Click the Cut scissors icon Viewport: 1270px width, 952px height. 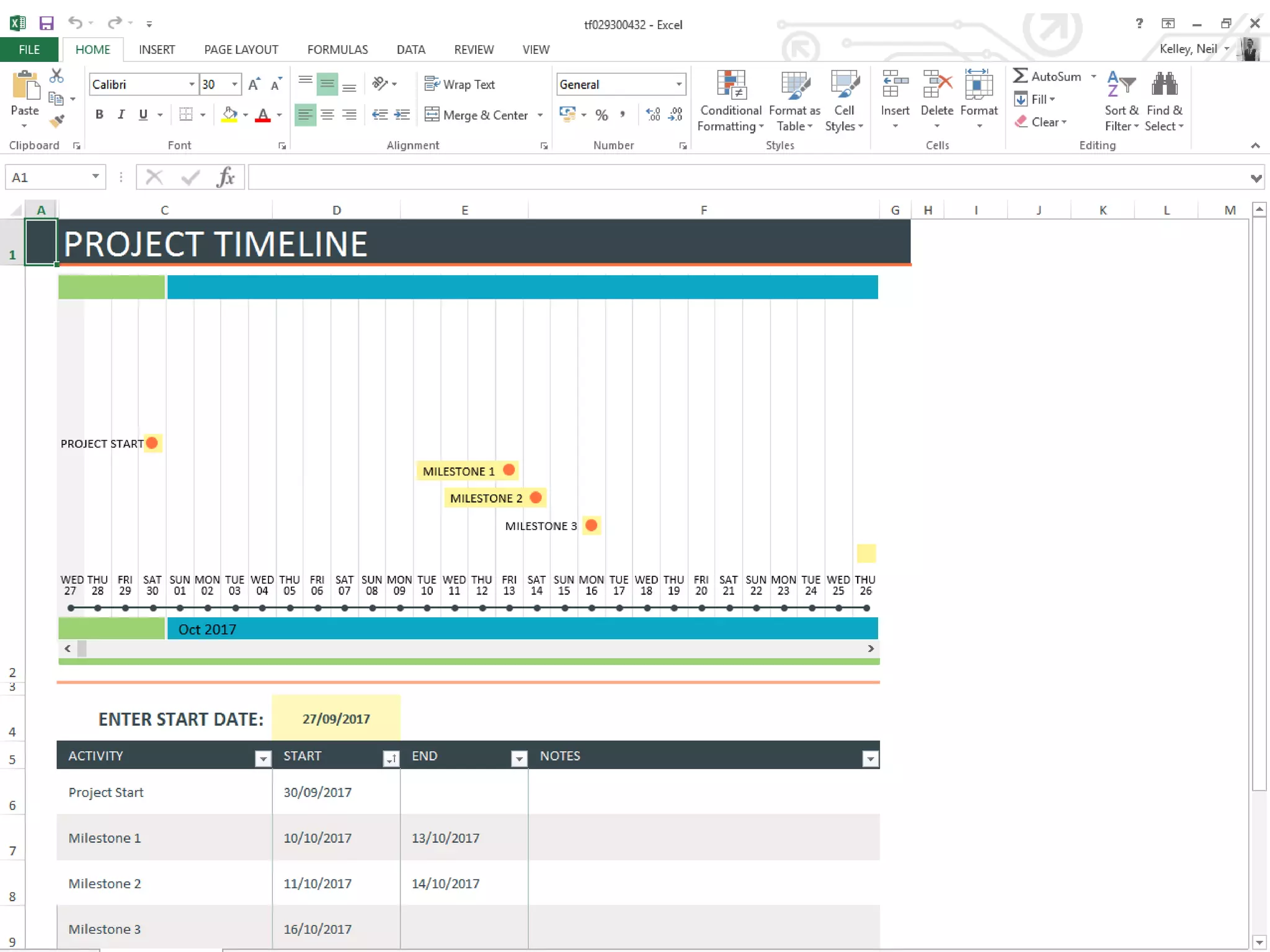tap(56, 76)
